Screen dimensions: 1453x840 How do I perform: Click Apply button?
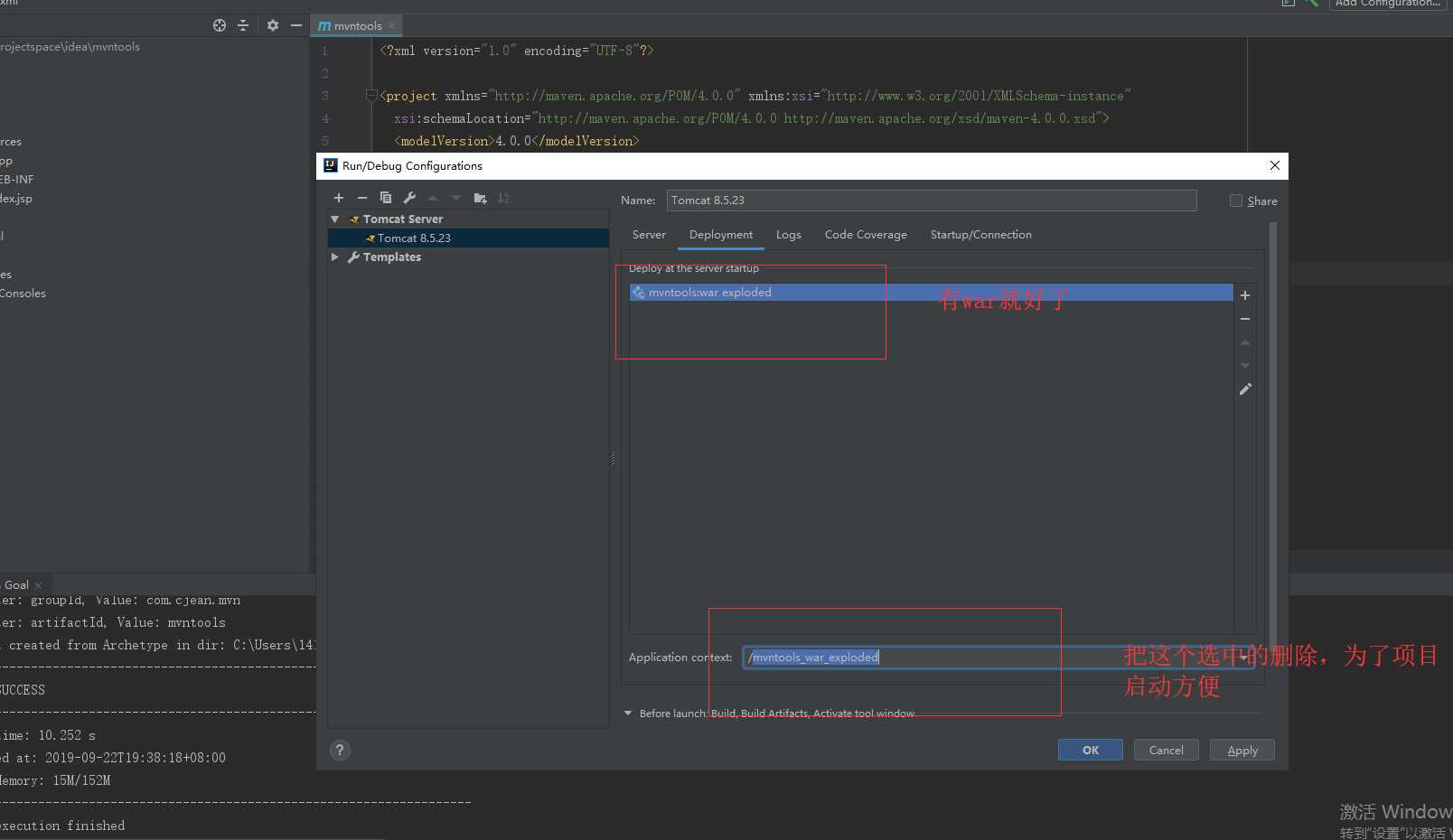click(x=1242, y=750)
